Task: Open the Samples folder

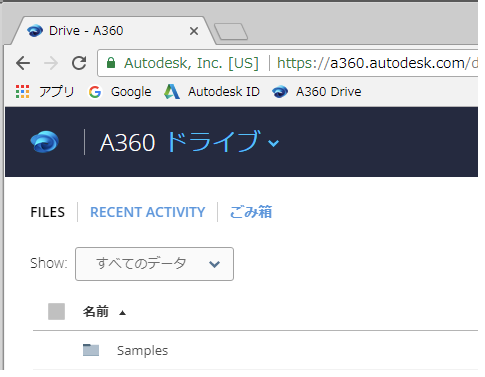Action: coord(142,350)
